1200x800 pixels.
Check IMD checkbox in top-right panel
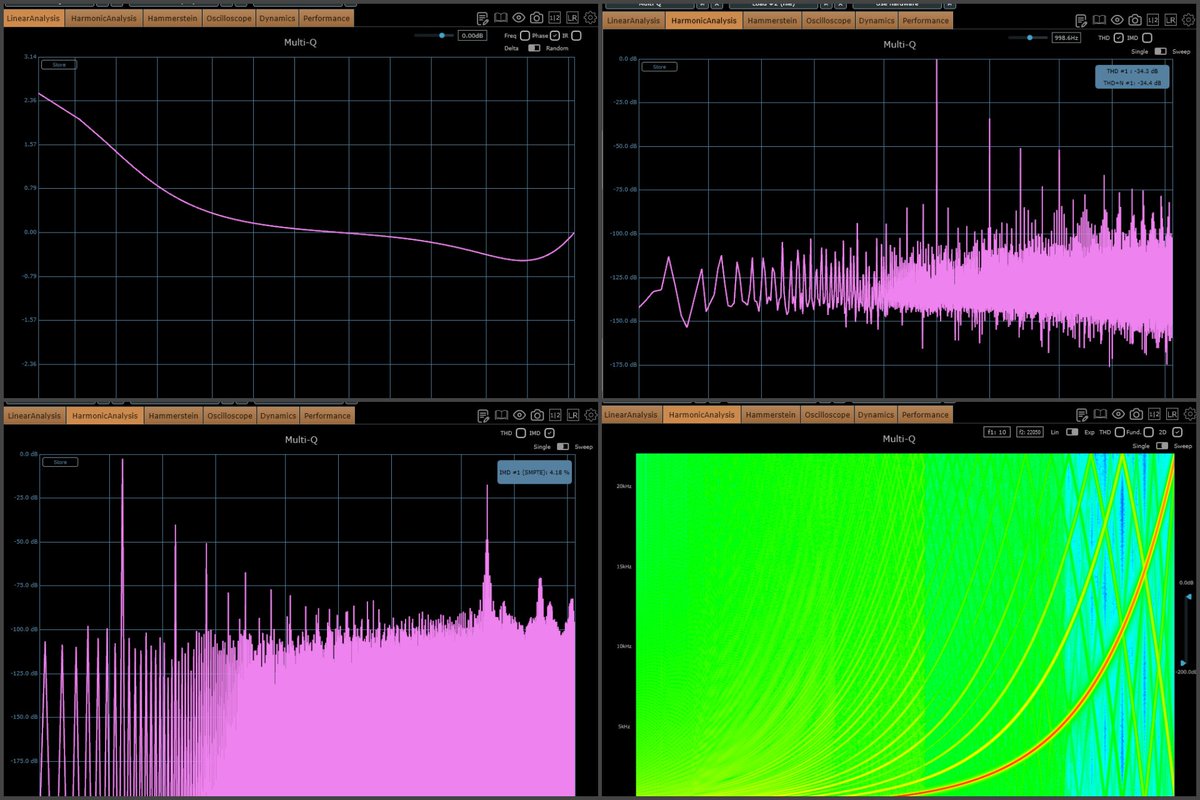[x=1147, y=37]
